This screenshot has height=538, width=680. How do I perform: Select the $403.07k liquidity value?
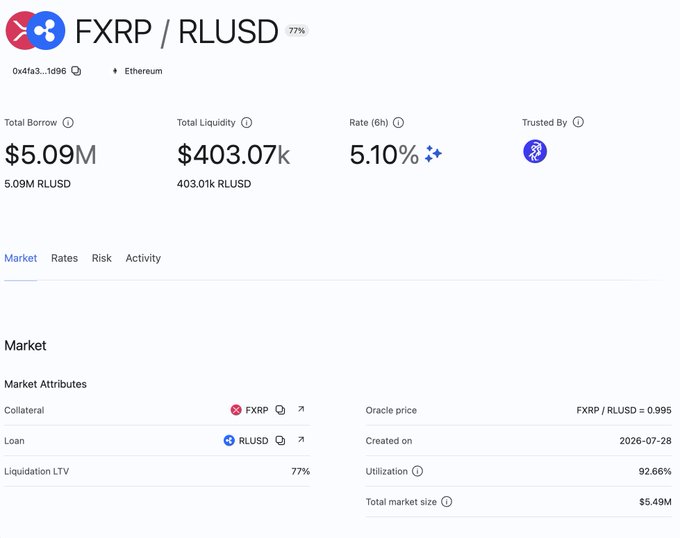[x=233, y=155]
